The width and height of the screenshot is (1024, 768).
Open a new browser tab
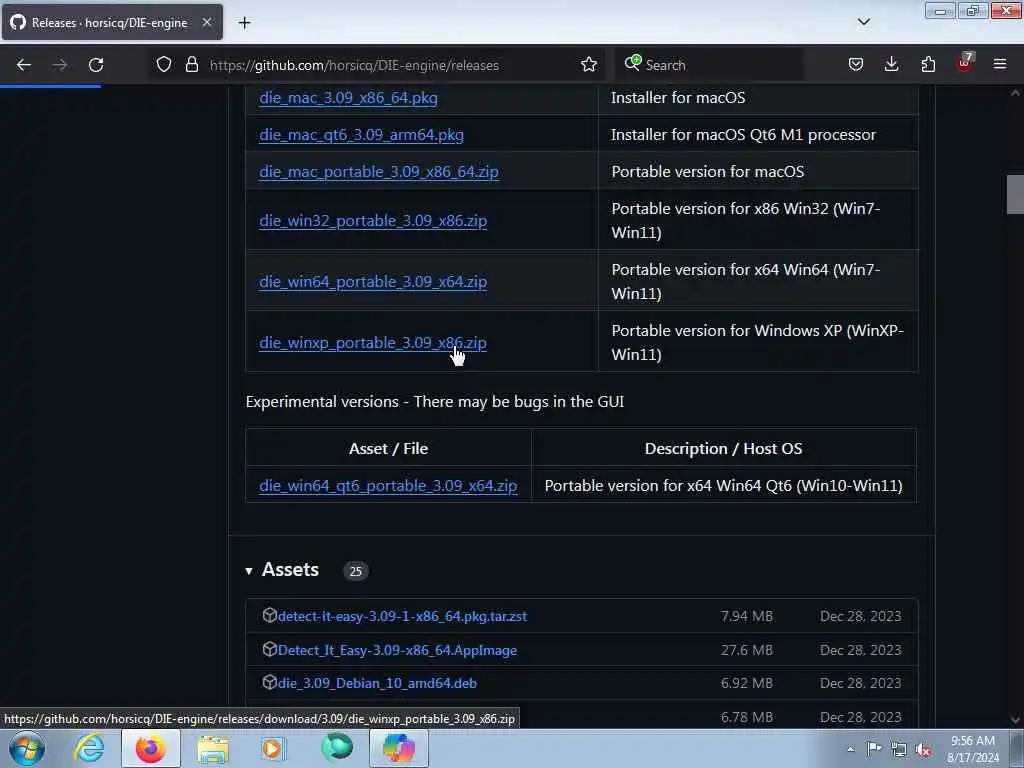pyautogui.click(x=244, y=23)
